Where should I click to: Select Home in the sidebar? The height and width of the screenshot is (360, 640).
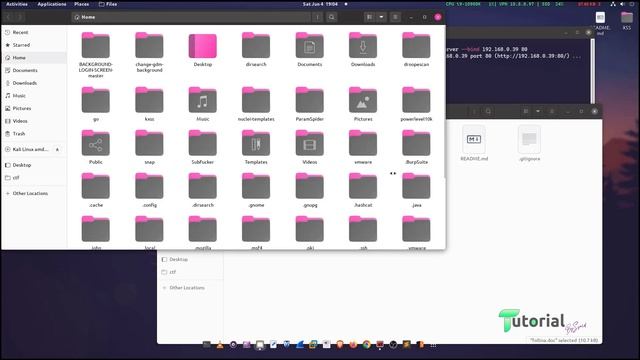click(x=33, y=58)
